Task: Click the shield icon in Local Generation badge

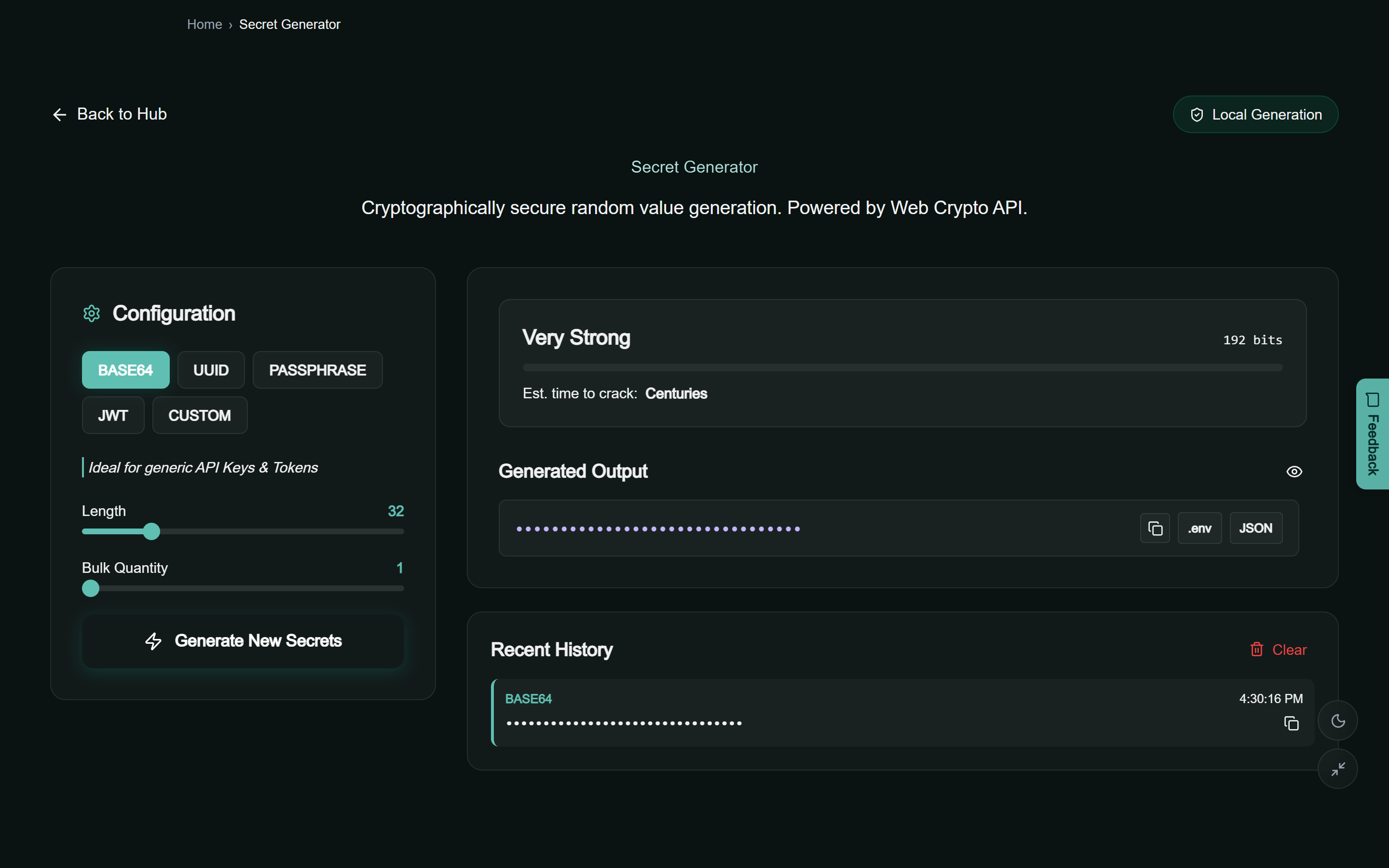Action: point(1197,115)
